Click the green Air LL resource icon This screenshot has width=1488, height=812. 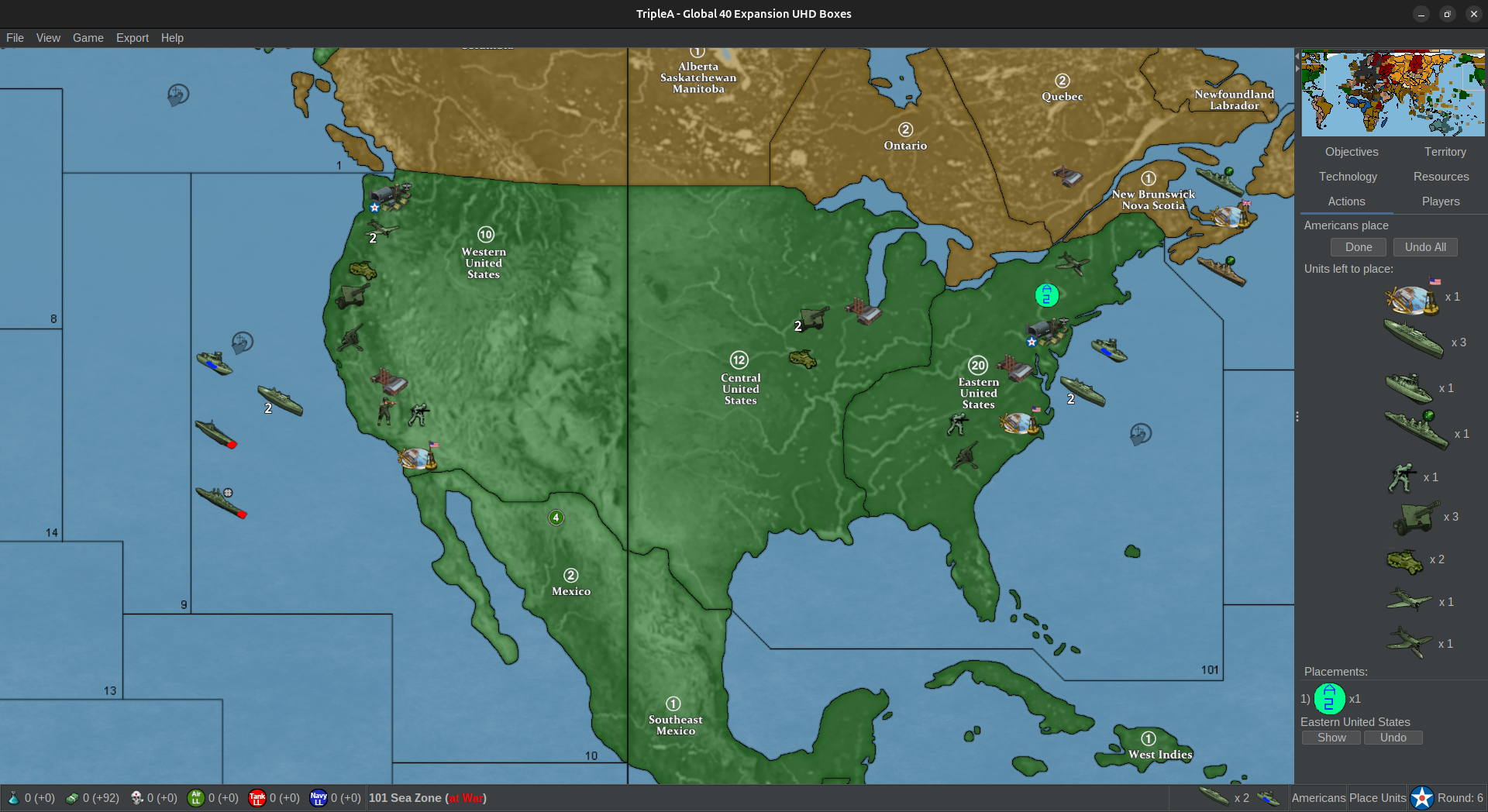tap(196, 798)
